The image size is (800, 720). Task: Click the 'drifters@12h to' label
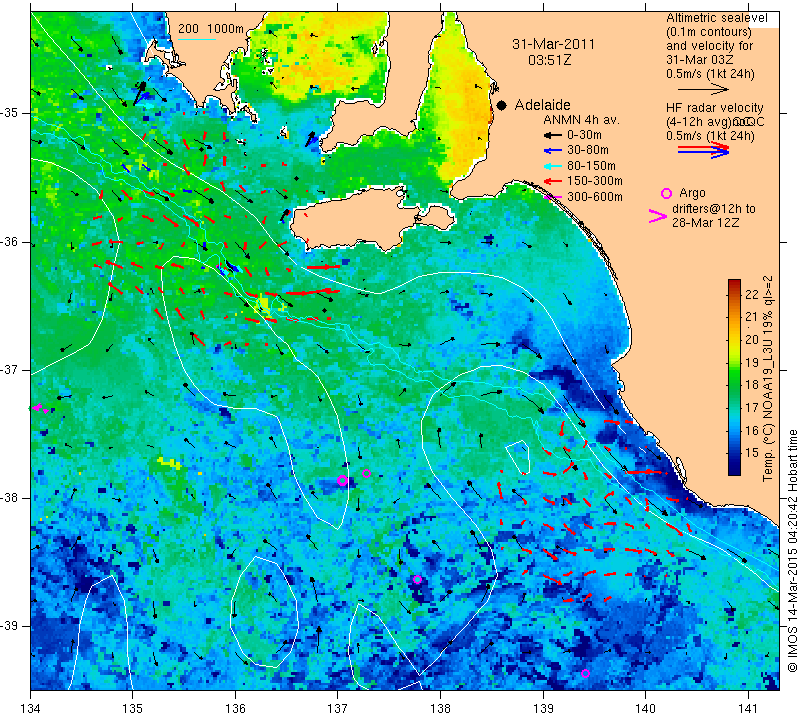coord(713,209)
